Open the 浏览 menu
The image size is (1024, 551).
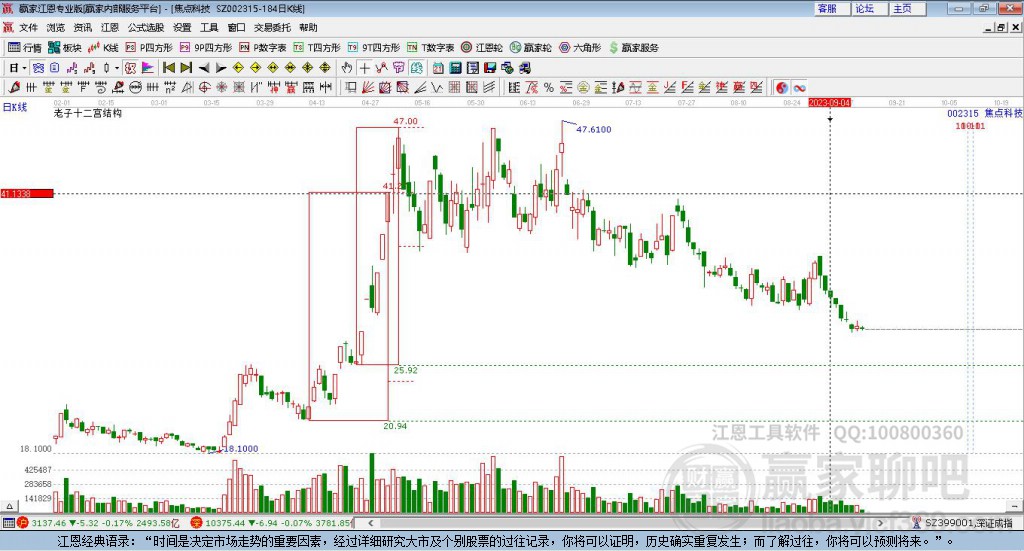[56, 27]
